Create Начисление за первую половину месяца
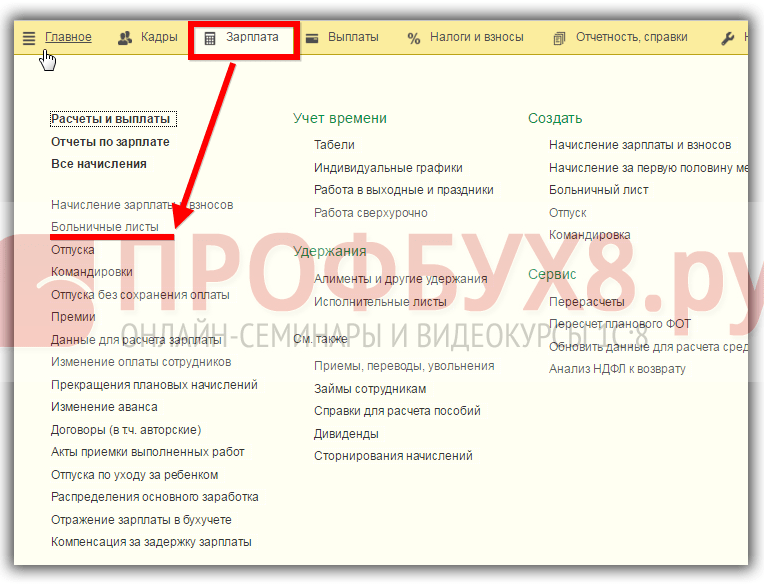 [648, 168]
